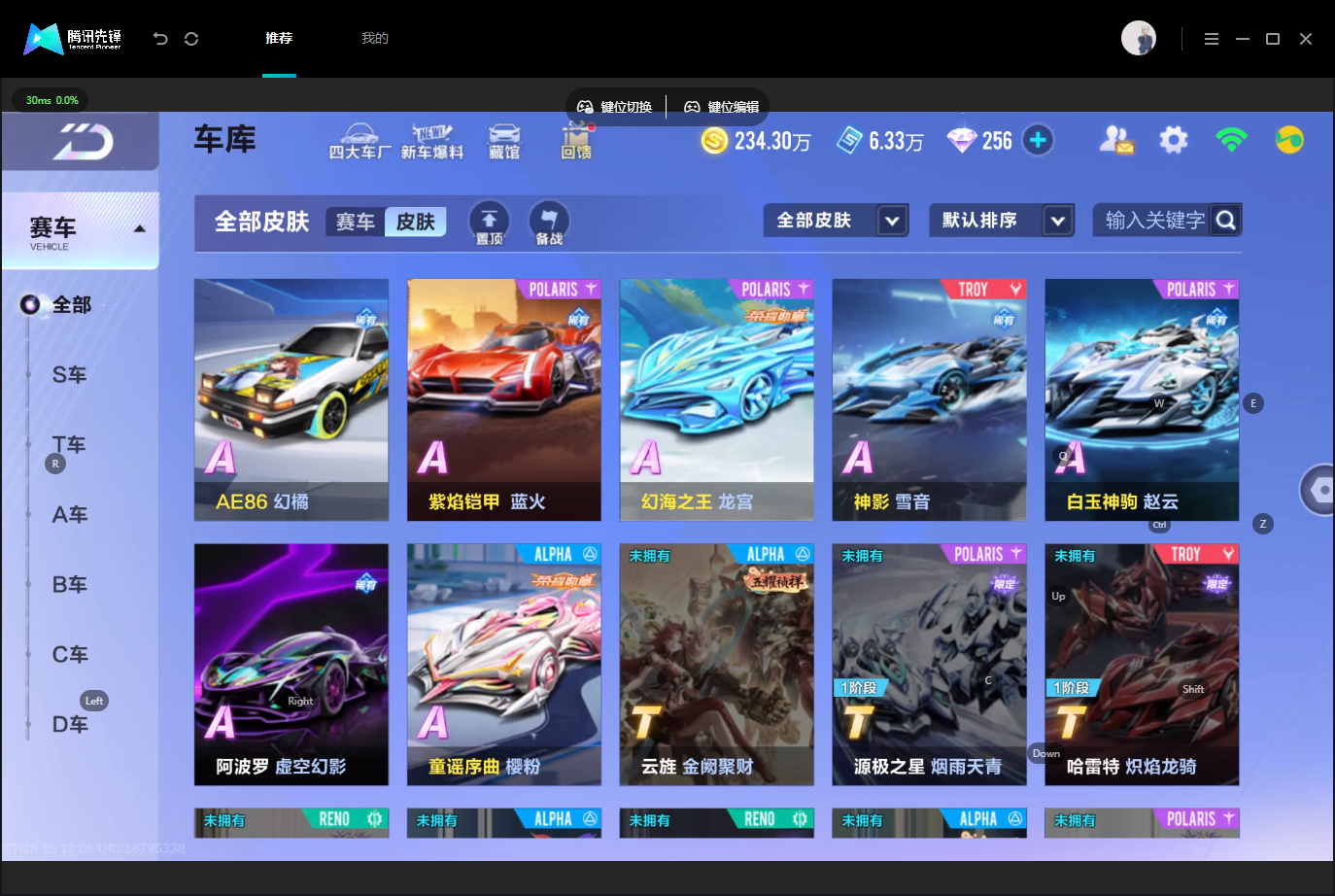Select D车 category
1335x896 pixels.
(69, 725)
